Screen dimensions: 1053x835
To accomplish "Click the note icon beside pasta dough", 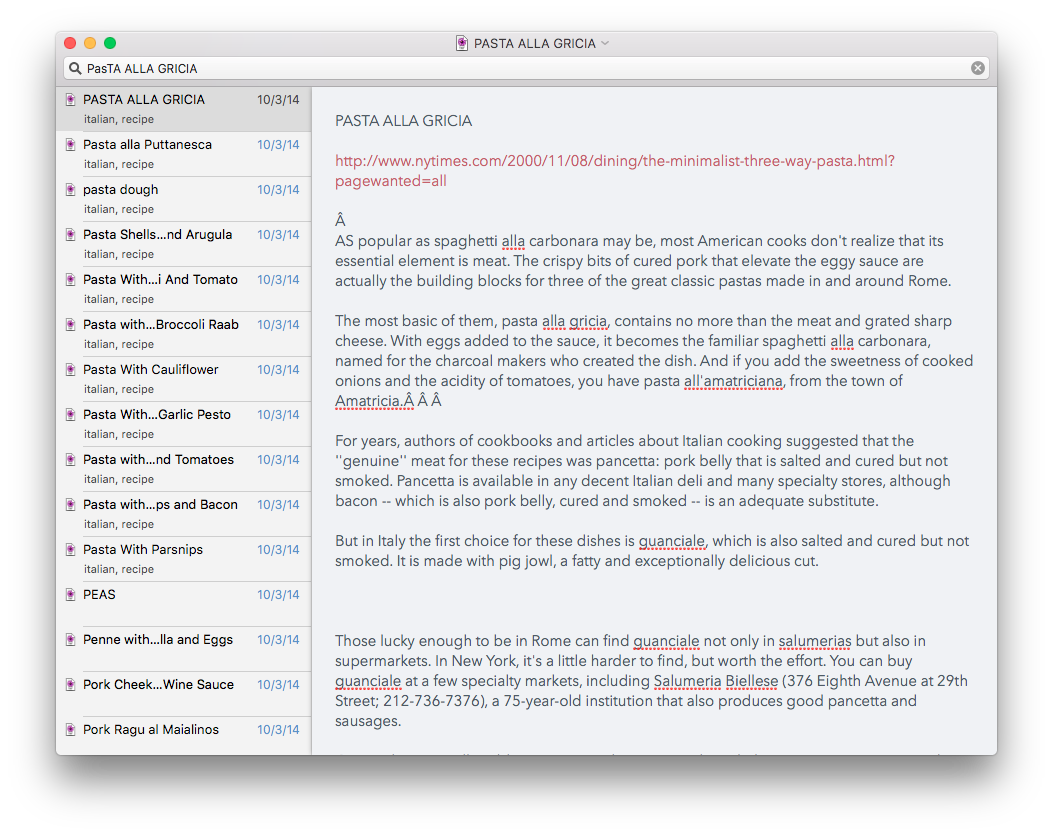I will (x=71, y=189).
